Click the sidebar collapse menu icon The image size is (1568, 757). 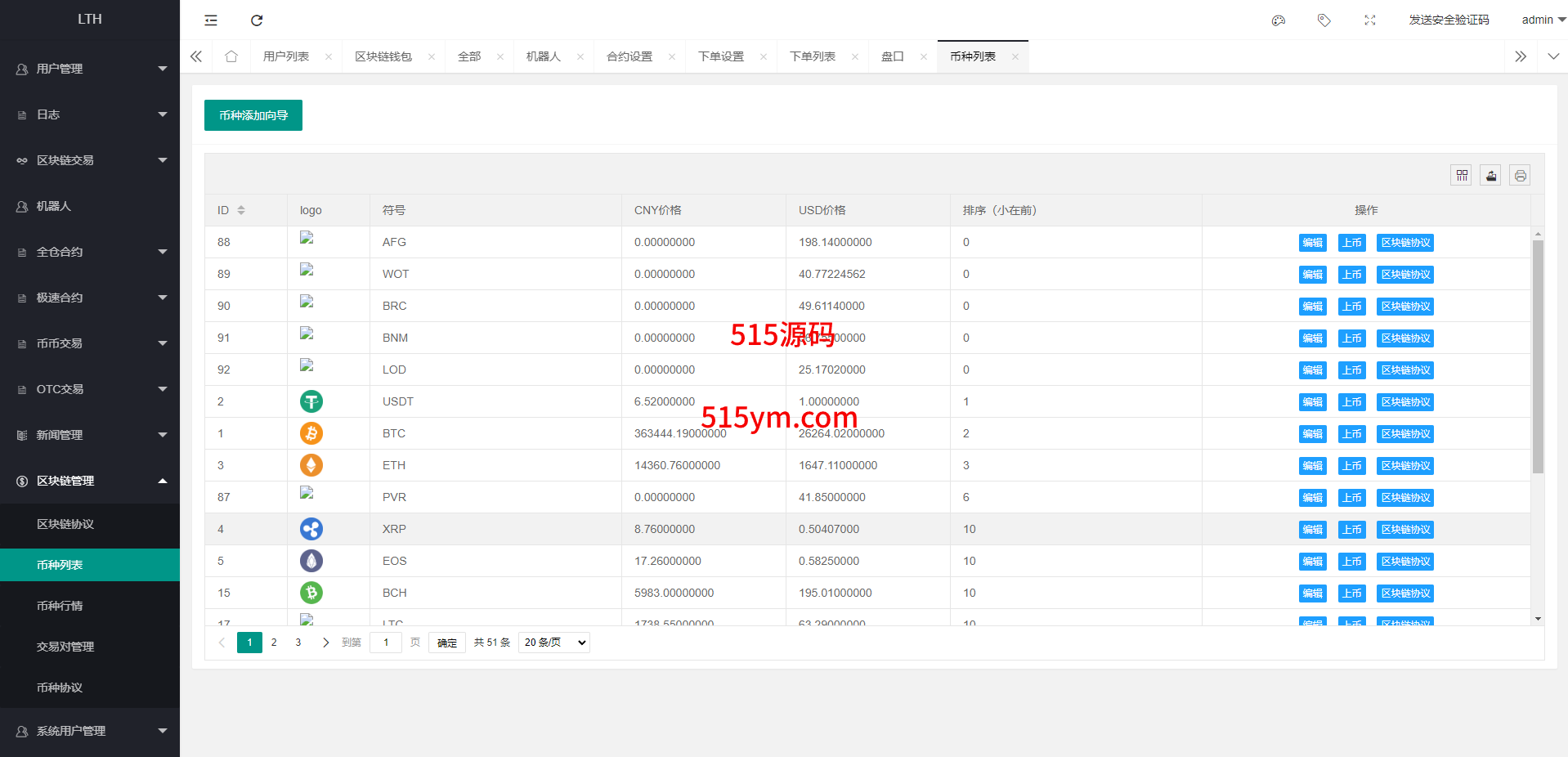click(211, 20)
